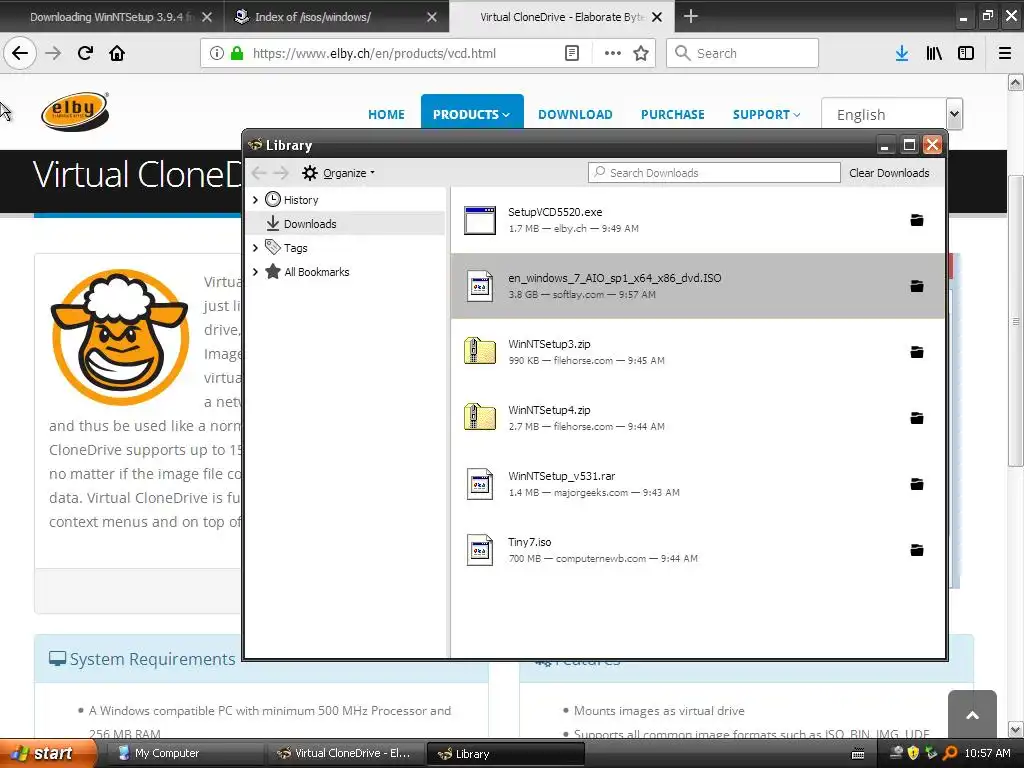Toggle reader view icon in address bar
The width and height of the screenshot is (1024, 768).
pyautogui.click(x=571, y=53)
